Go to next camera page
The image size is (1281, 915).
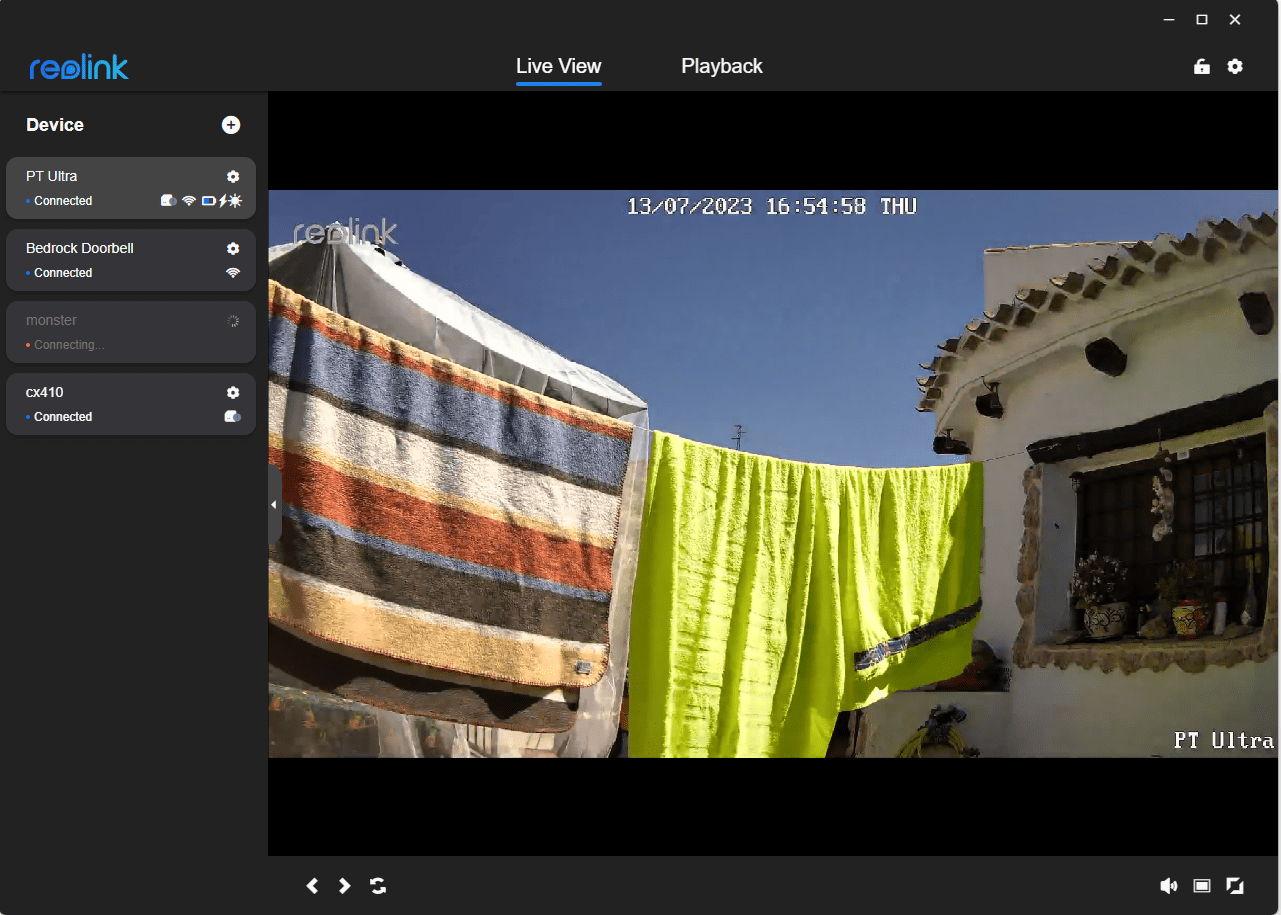coord(344,886)
